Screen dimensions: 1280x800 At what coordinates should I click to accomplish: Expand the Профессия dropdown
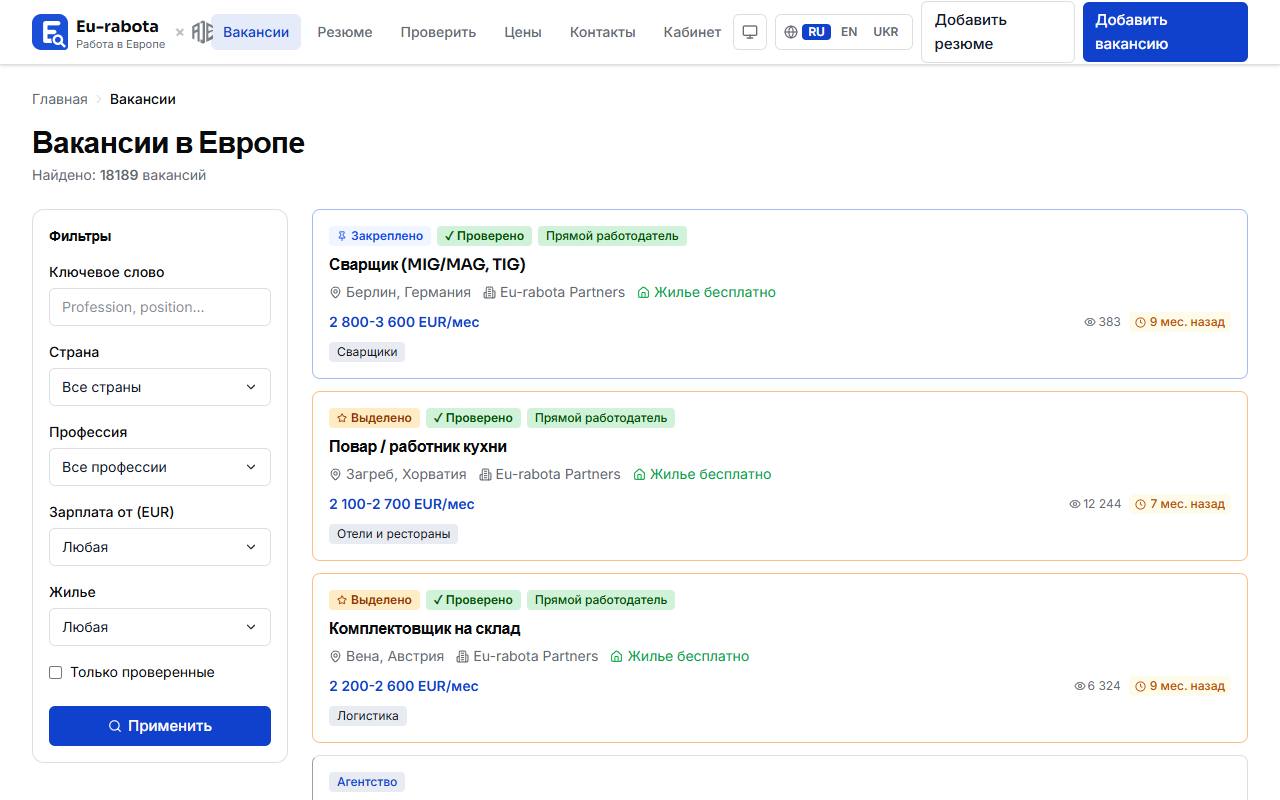[160, 467]
